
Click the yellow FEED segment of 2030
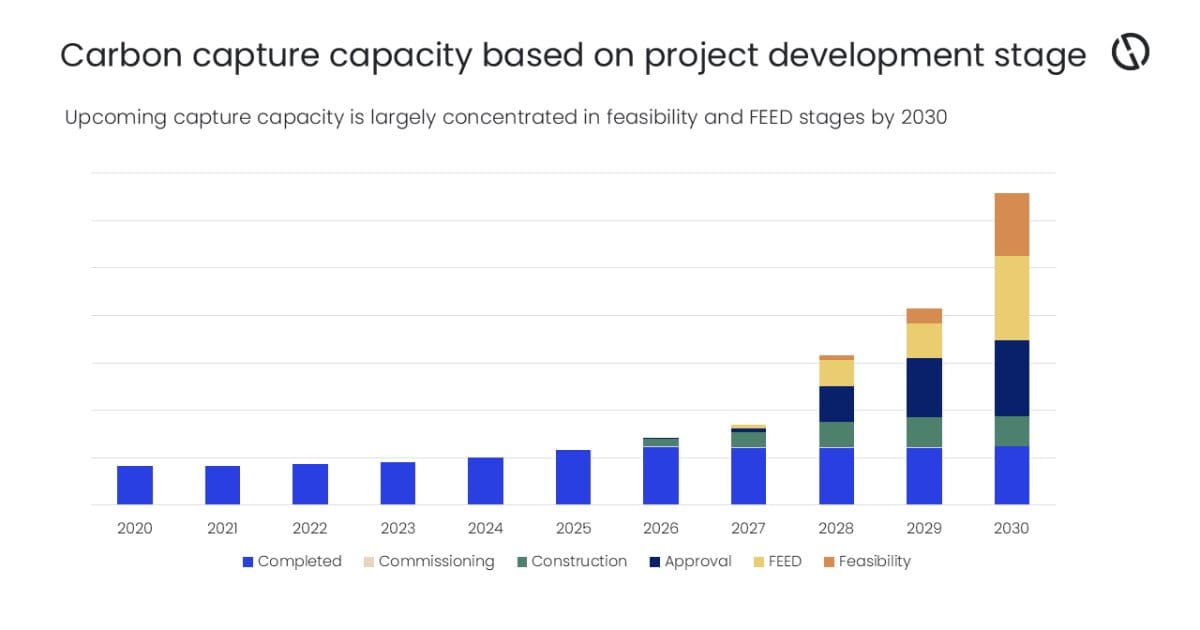(1011, 298)
